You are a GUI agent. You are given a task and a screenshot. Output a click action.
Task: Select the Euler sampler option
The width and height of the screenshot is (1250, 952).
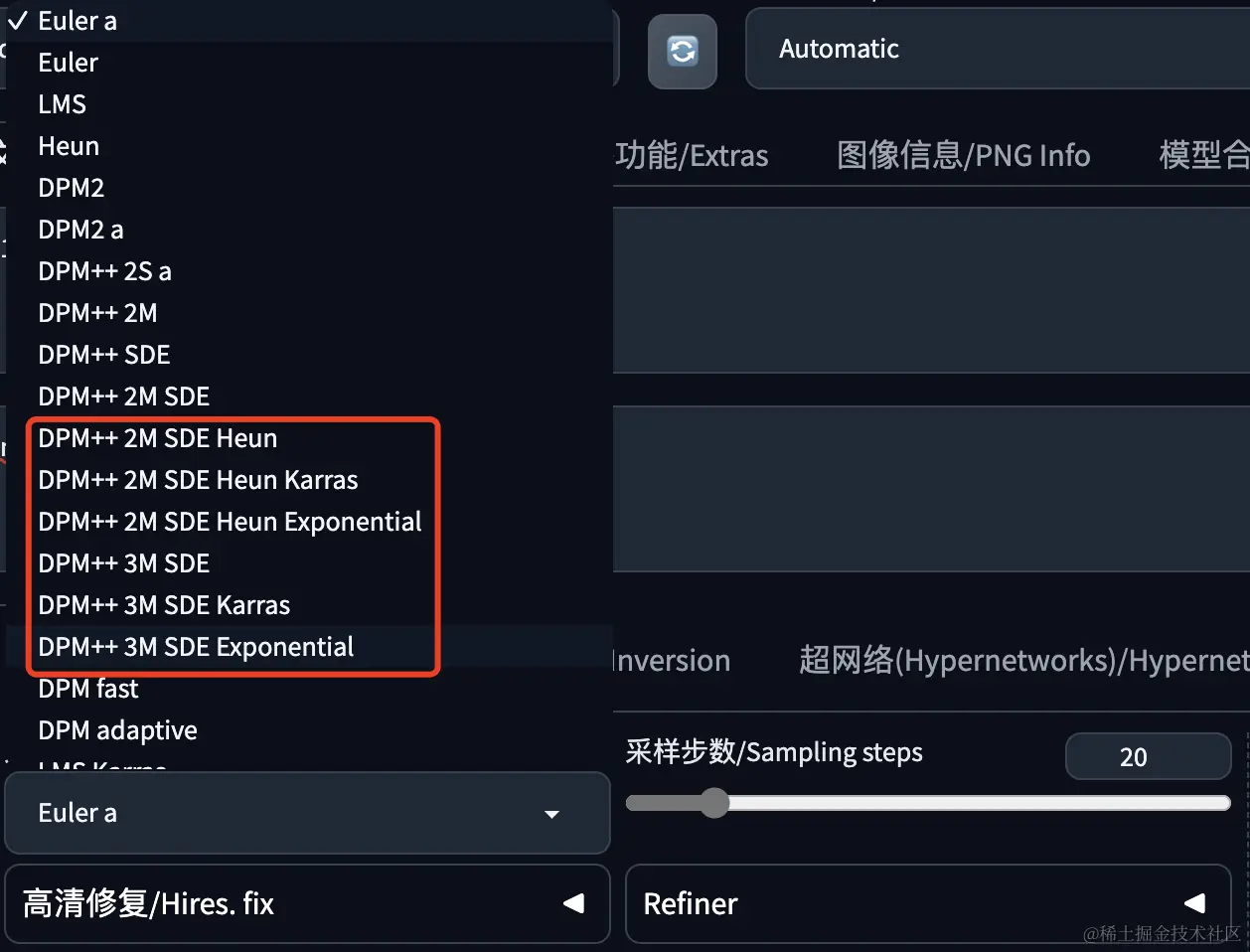pos(67,62)
